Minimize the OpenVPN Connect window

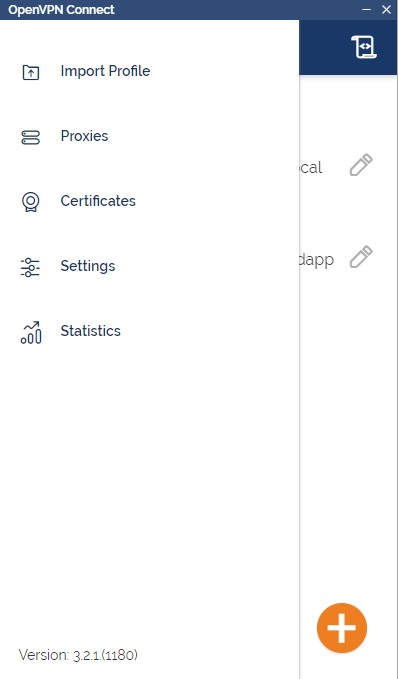tap(366, 10)
